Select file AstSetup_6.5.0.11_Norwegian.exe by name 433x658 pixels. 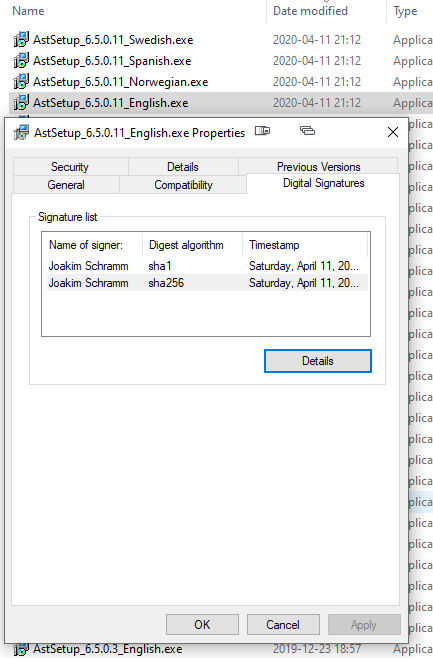tap(120, 82)
